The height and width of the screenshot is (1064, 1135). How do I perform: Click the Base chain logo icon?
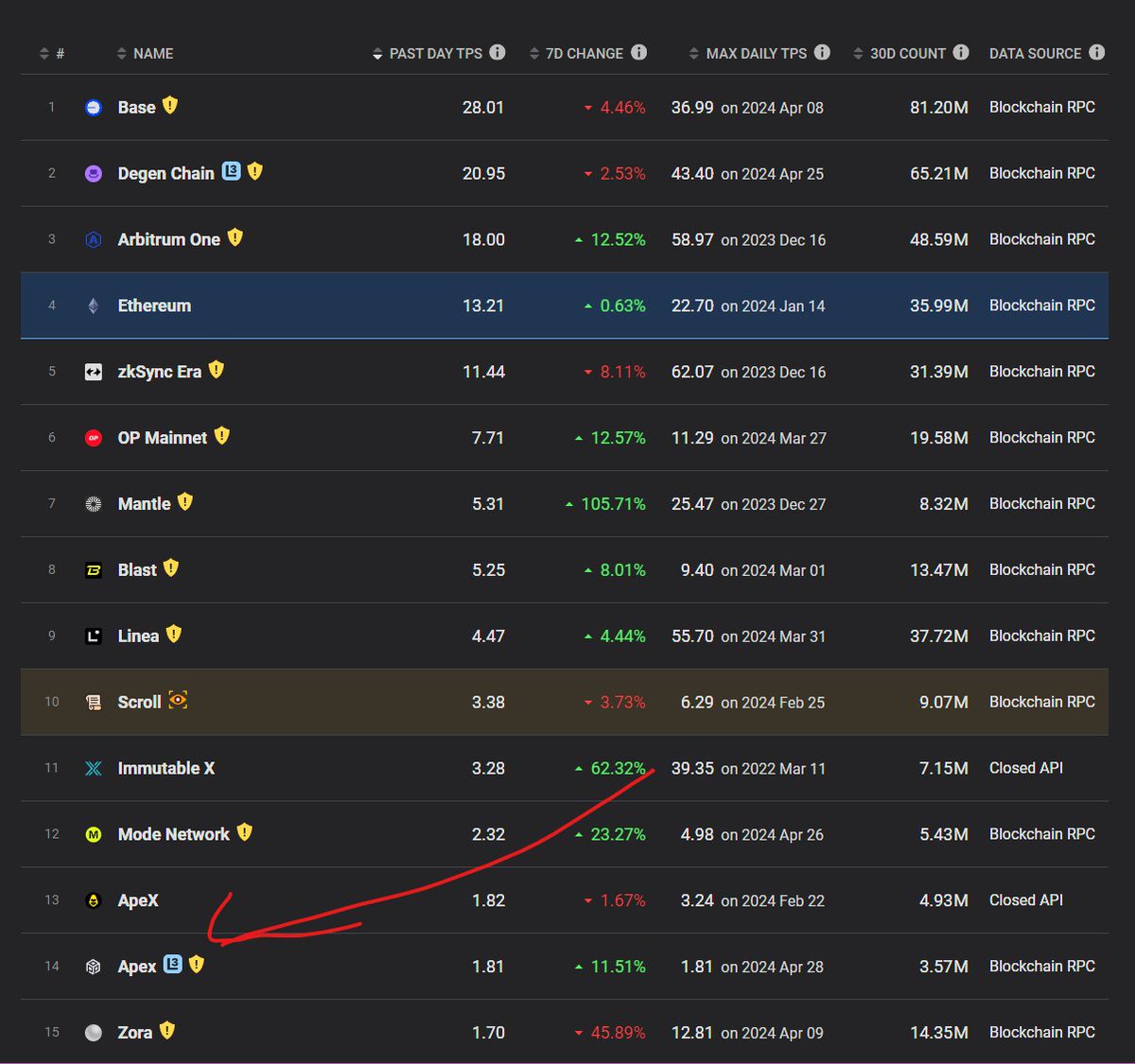pos(93,107)
